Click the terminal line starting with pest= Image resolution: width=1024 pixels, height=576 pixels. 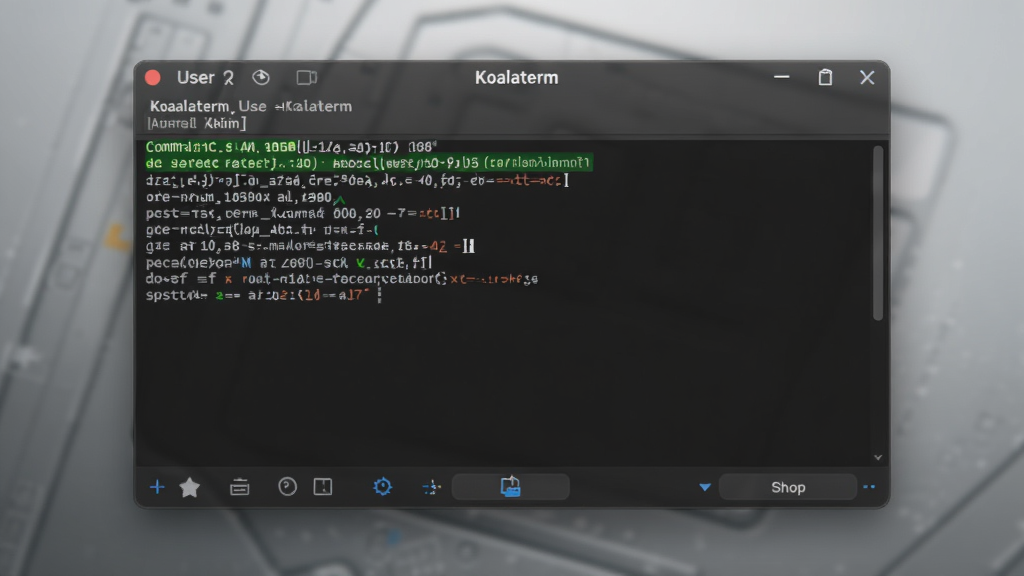pyautogui.click(x=303, y=213)
